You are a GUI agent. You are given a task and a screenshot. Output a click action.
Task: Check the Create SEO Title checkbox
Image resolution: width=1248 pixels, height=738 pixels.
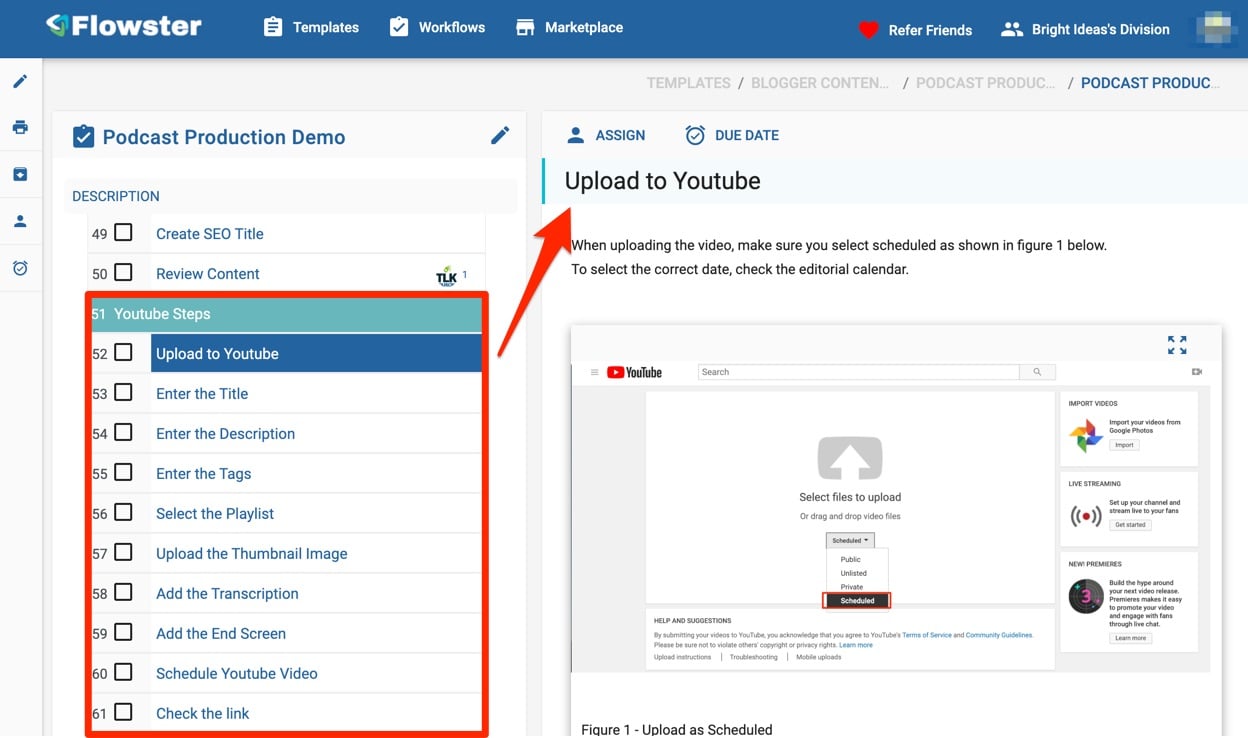(x=123, y=232)
